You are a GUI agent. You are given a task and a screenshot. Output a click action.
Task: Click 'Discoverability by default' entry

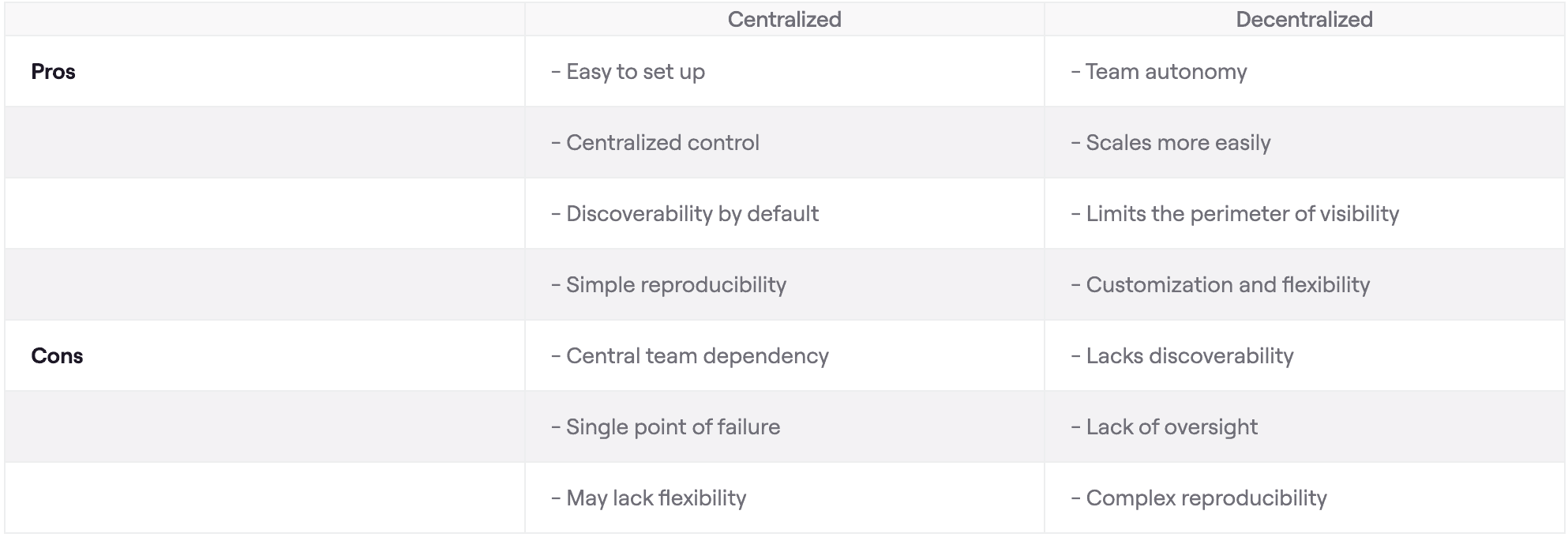tap(692, 214)
